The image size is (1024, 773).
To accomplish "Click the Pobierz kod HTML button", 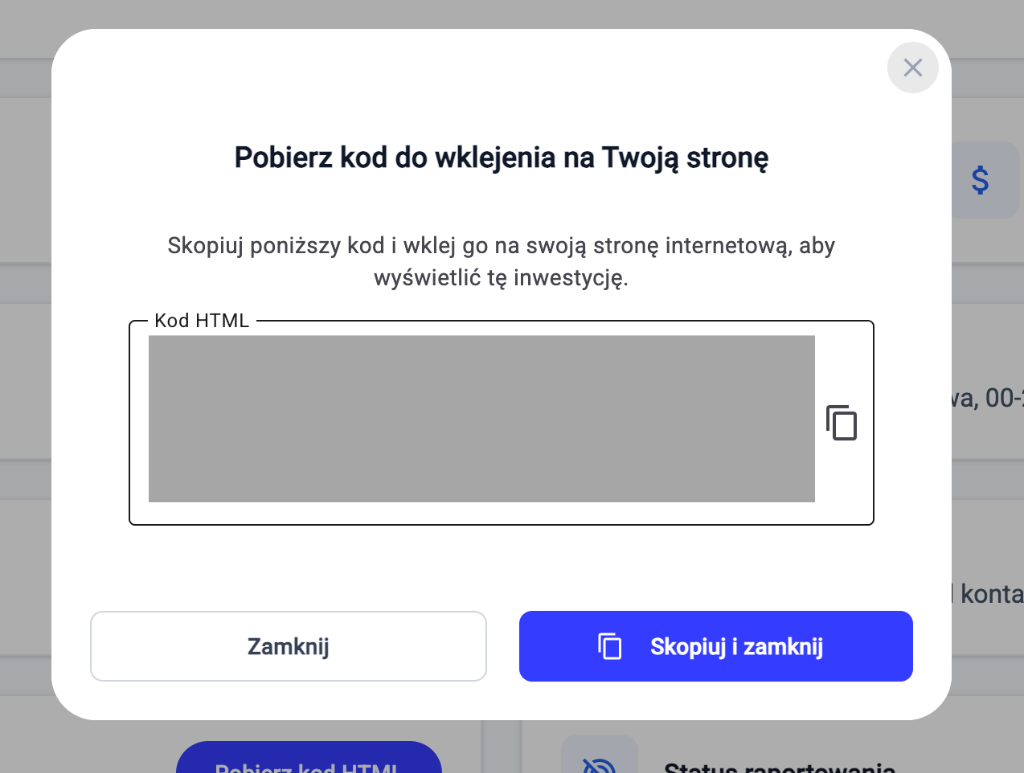I will (x=308, y=765).
